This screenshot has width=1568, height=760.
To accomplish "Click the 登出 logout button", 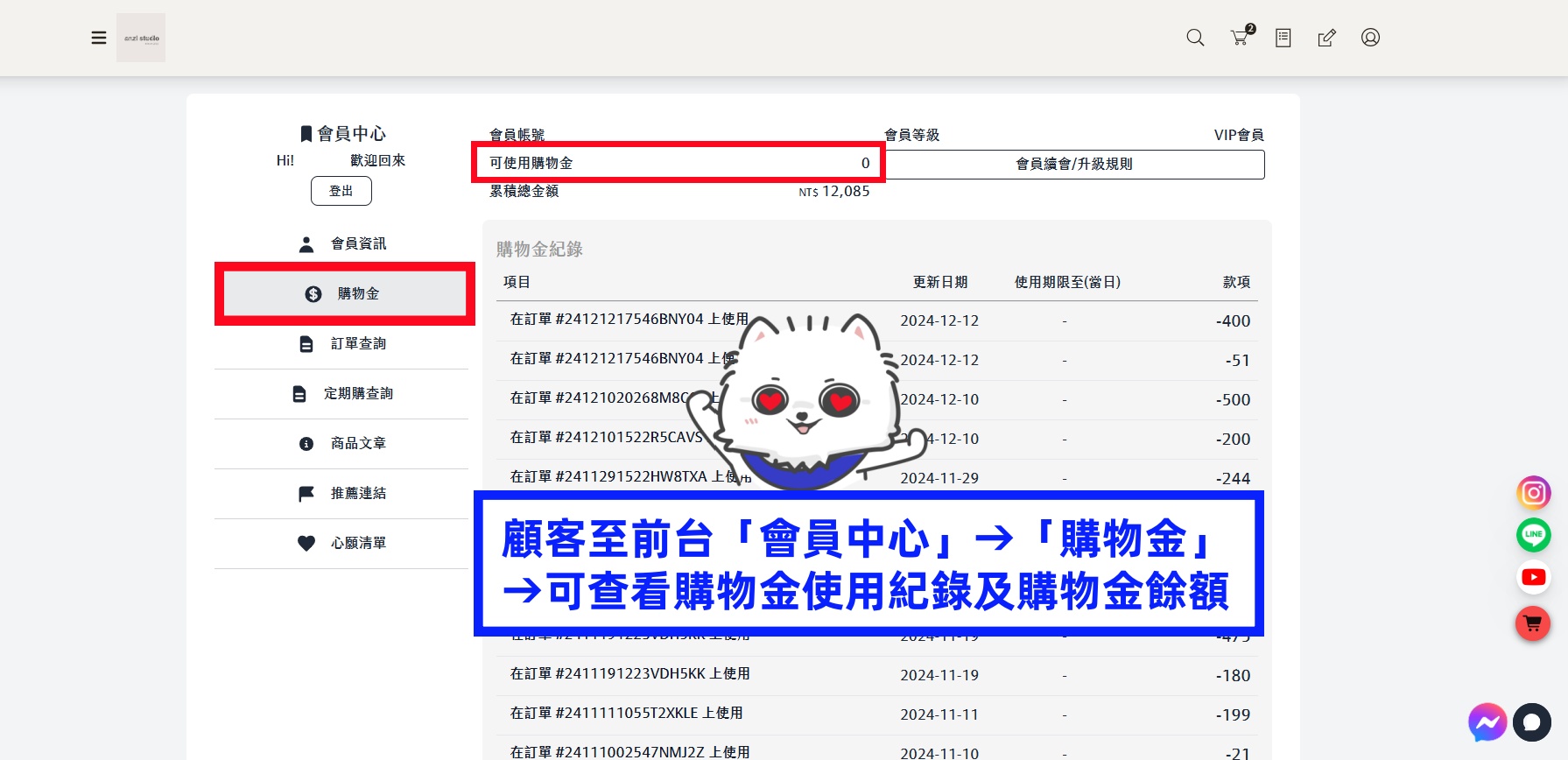I will pyautogui.click(x=341, y=191).
